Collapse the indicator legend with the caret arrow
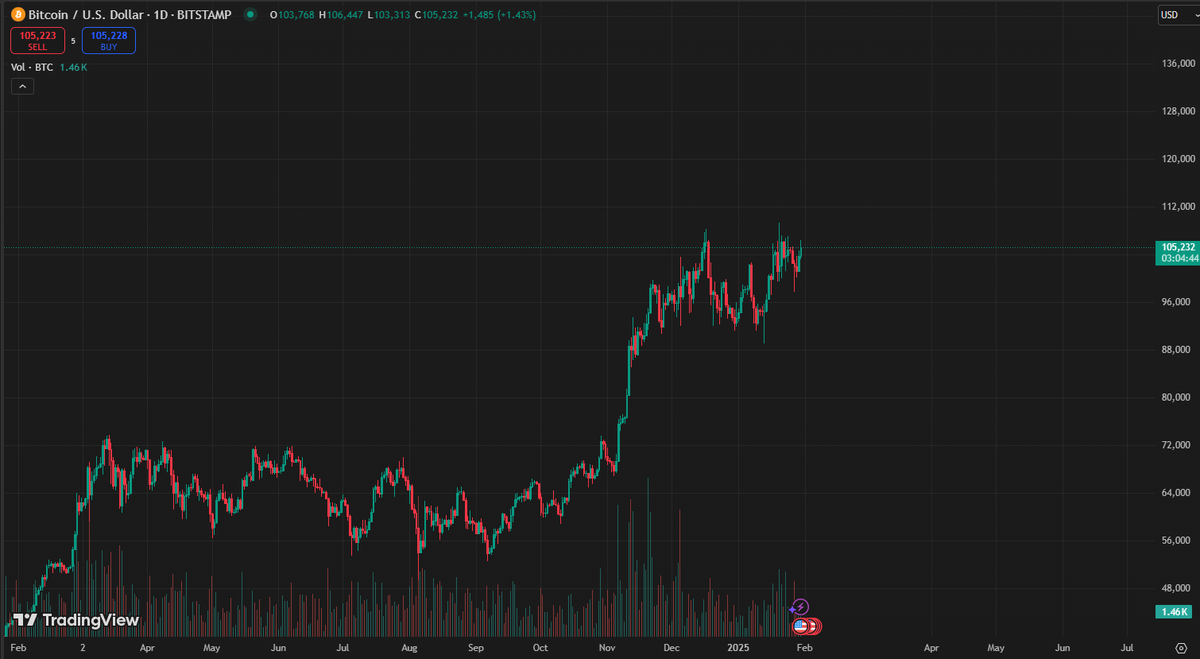The width and height of the screenshot is (1200, 659). (x=22, y=87)
